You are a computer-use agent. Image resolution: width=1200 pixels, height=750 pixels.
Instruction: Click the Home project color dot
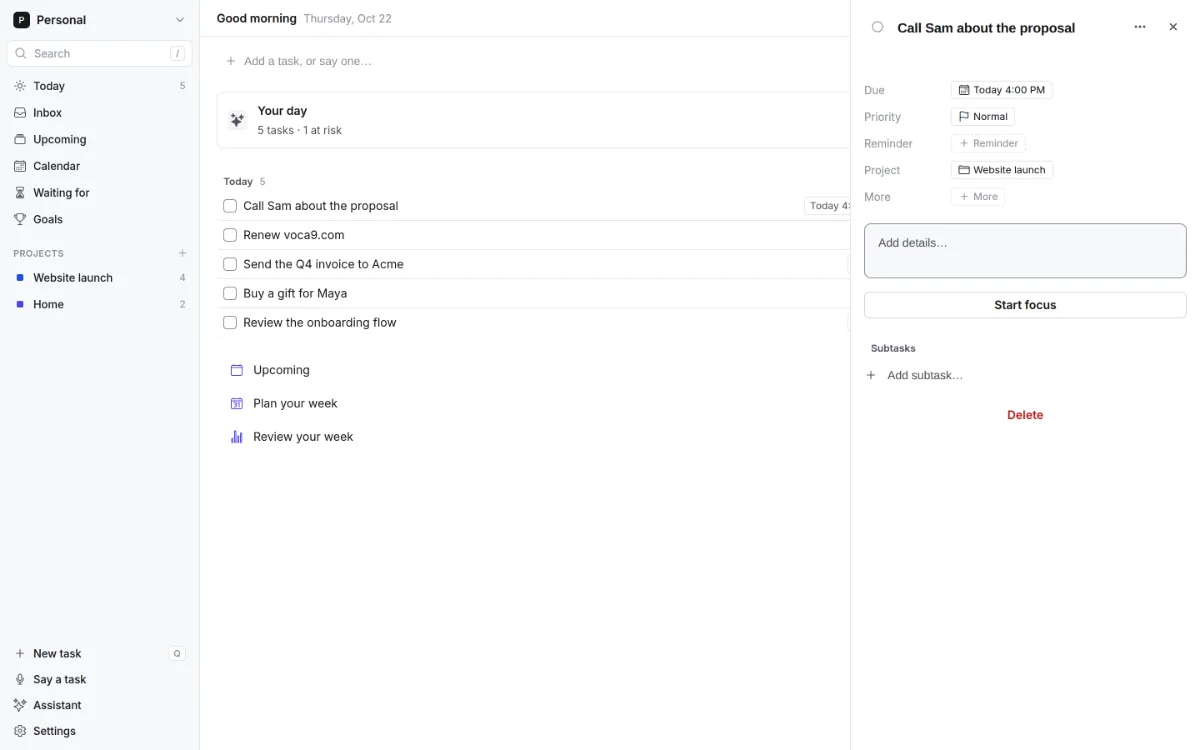coord(20,304)
